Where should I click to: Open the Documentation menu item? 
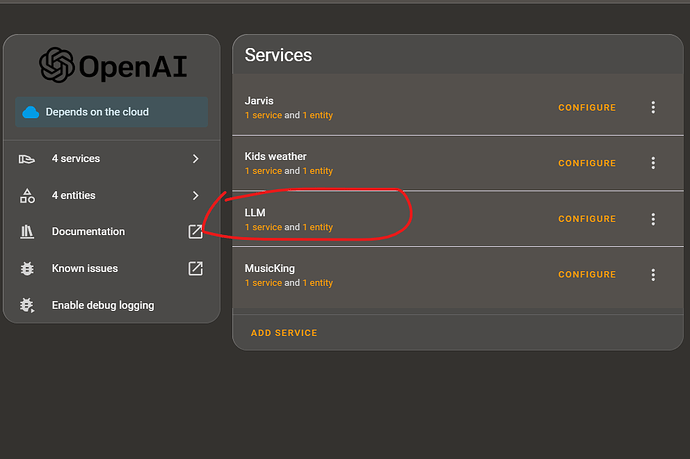88,232
